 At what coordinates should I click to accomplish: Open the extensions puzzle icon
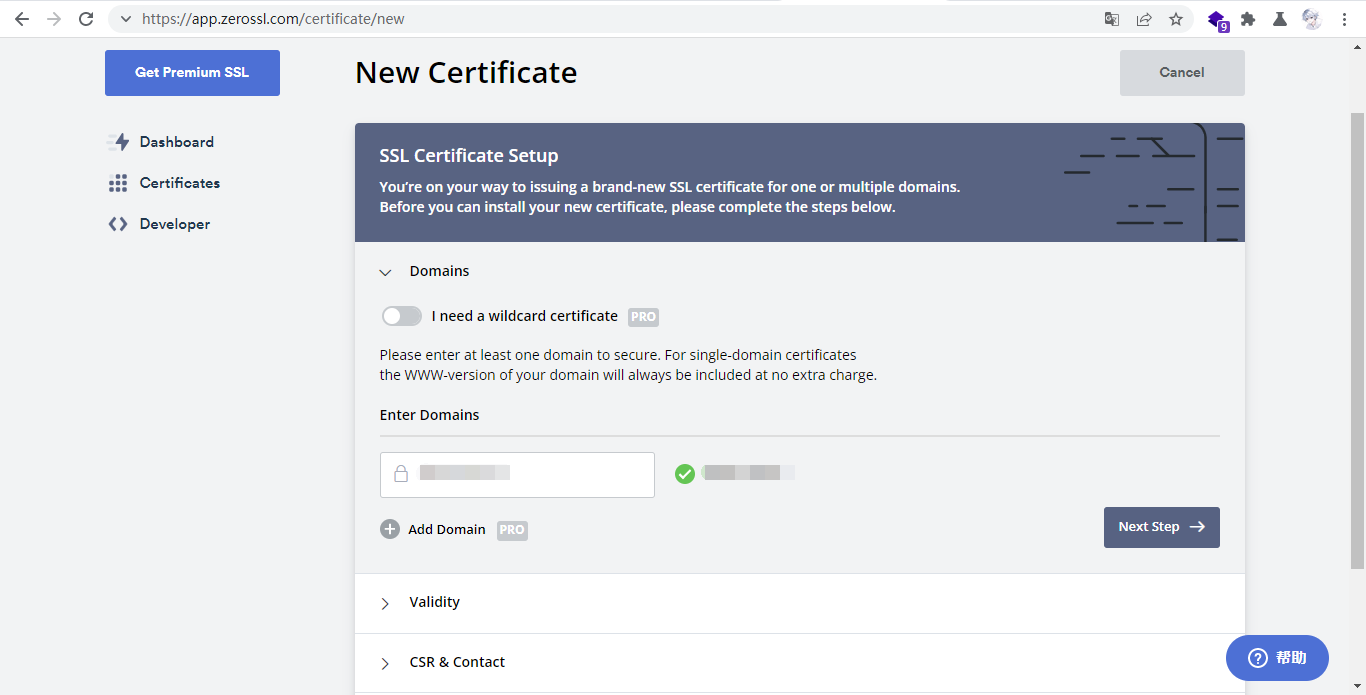pyautogui.click(x=1248, y=19)
